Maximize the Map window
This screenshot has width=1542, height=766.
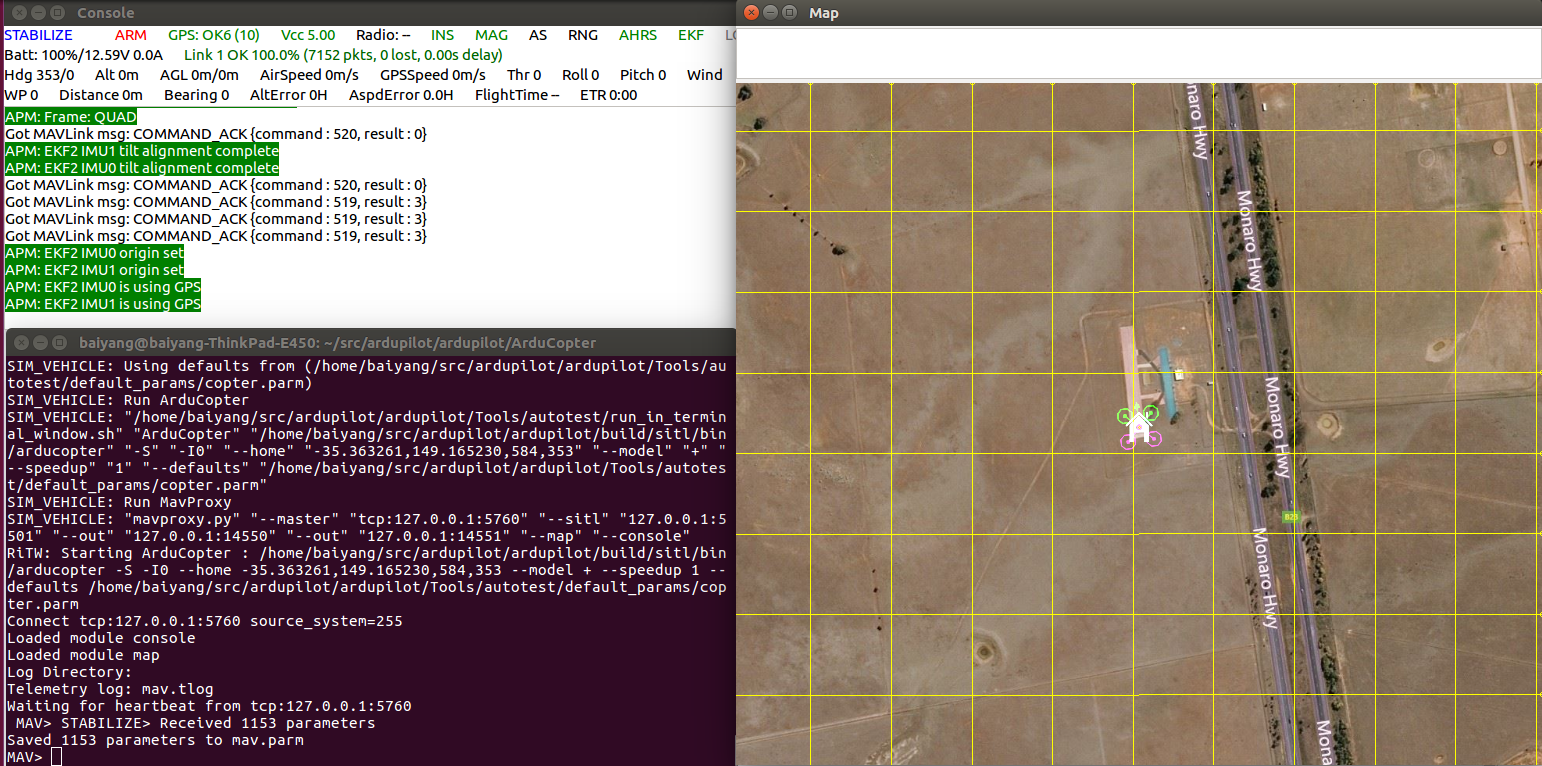791,13
